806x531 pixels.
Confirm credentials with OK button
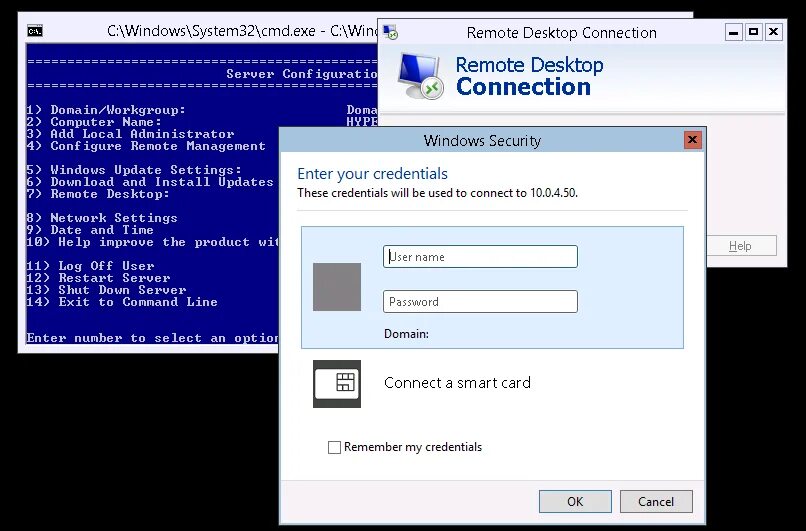coord(575,501)
